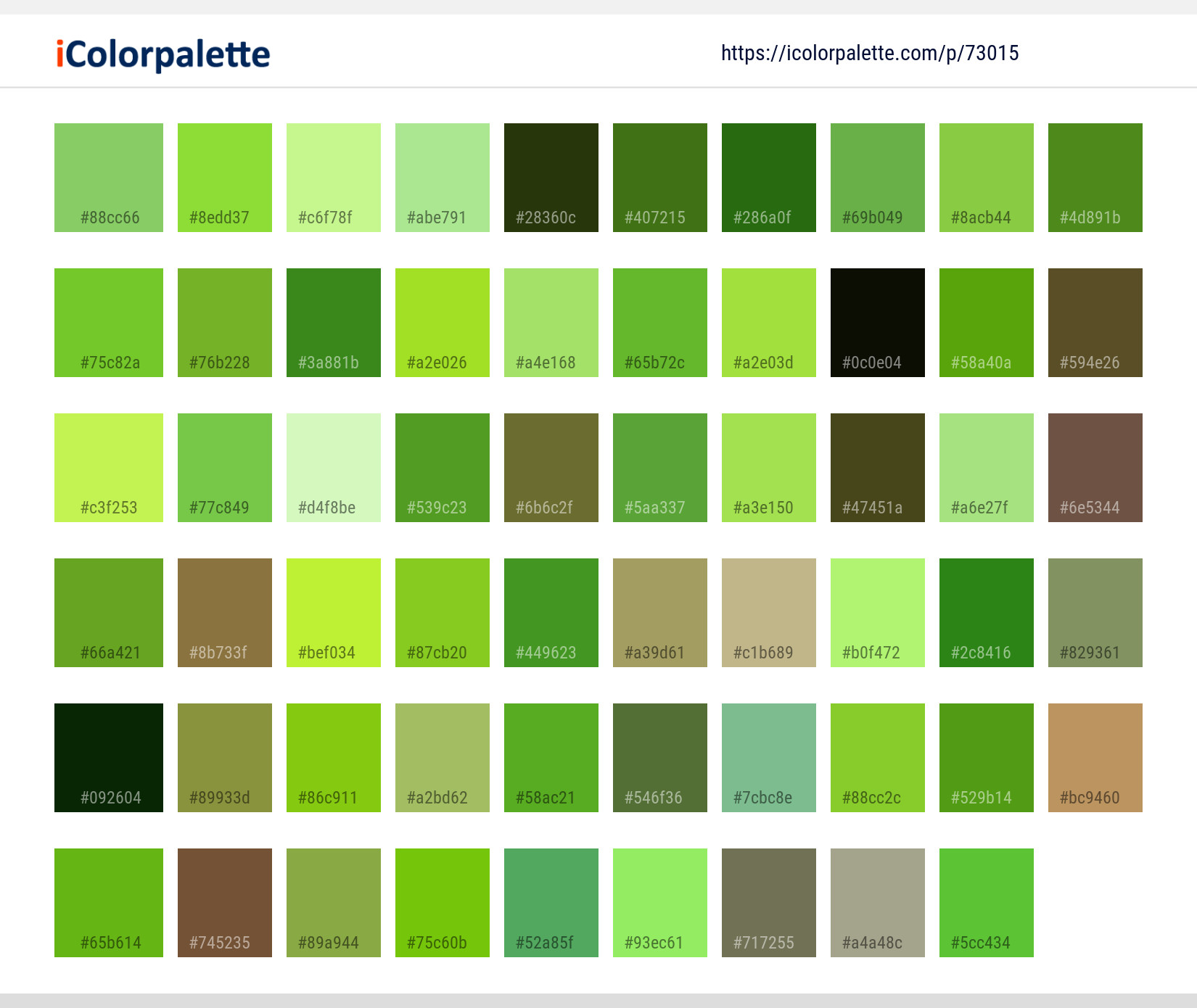Image resolution: width=1197 pixels, height=1008 pixels.
Task: Pick the #a3e150 swatch
Action: [769, 468]
